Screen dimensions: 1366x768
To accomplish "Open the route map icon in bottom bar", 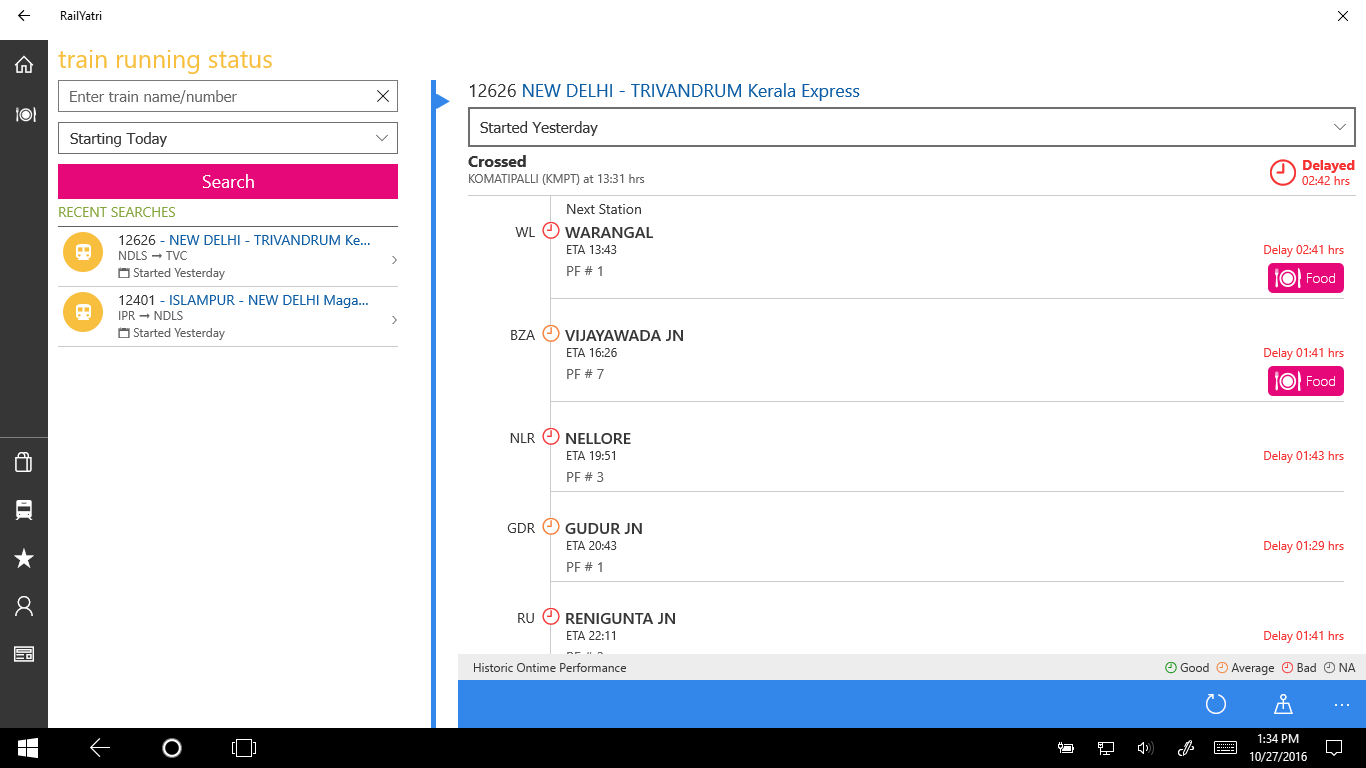I will pos(1283,704).
